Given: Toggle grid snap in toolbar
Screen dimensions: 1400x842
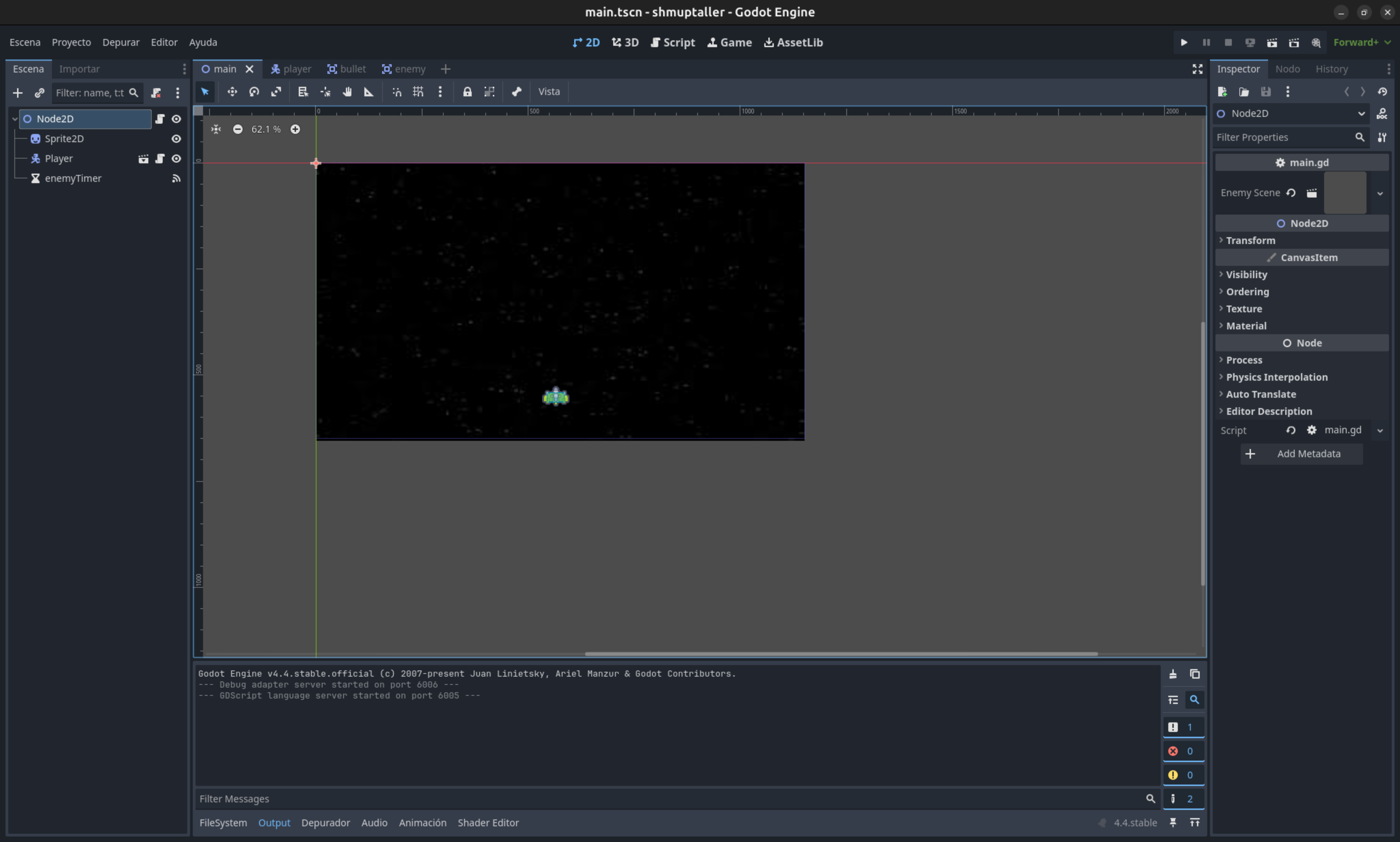Looking at the screenshot, I should pos(418,92).
